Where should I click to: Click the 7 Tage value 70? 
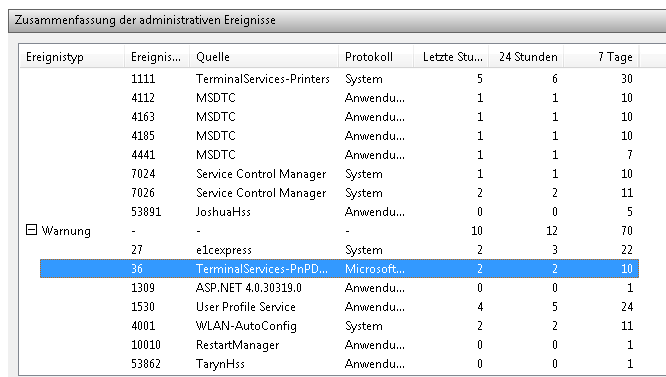[x=627, y=231]
